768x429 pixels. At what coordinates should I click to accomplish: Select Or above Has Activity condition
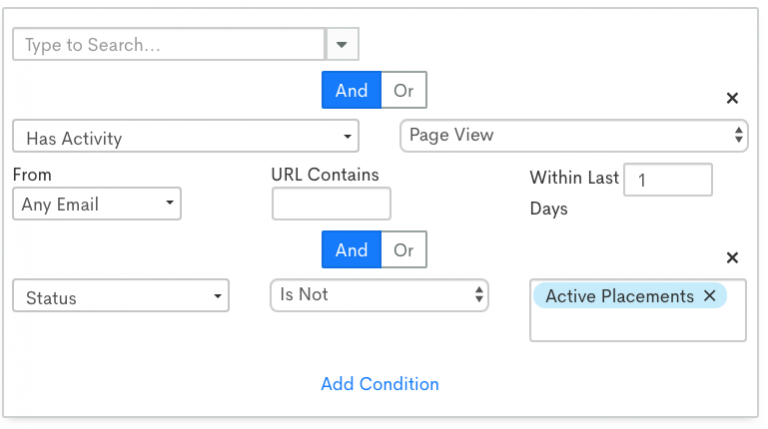pyautogui.click(x=404, y=90)
